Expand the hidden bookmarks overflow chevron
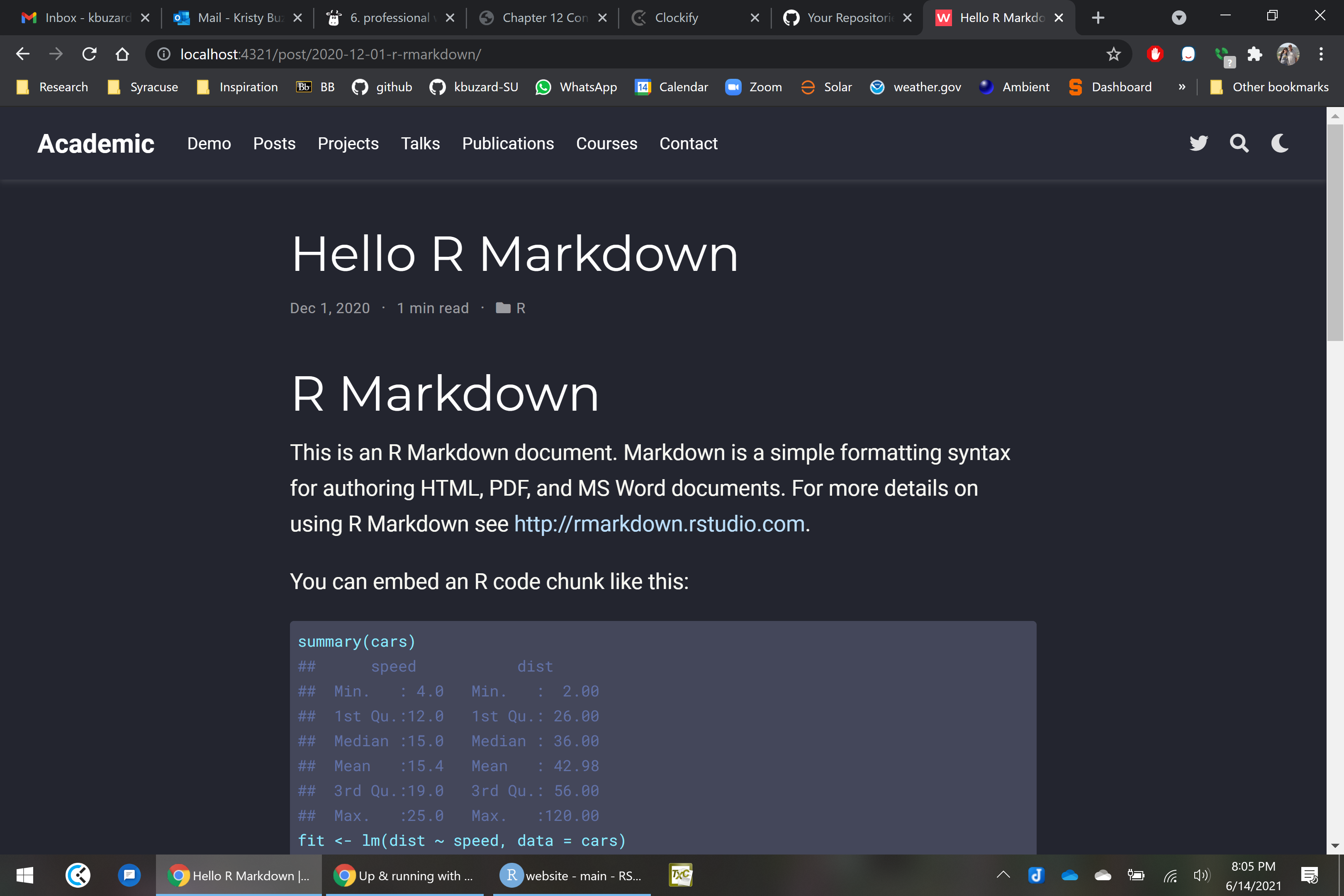 [1182, 87]
